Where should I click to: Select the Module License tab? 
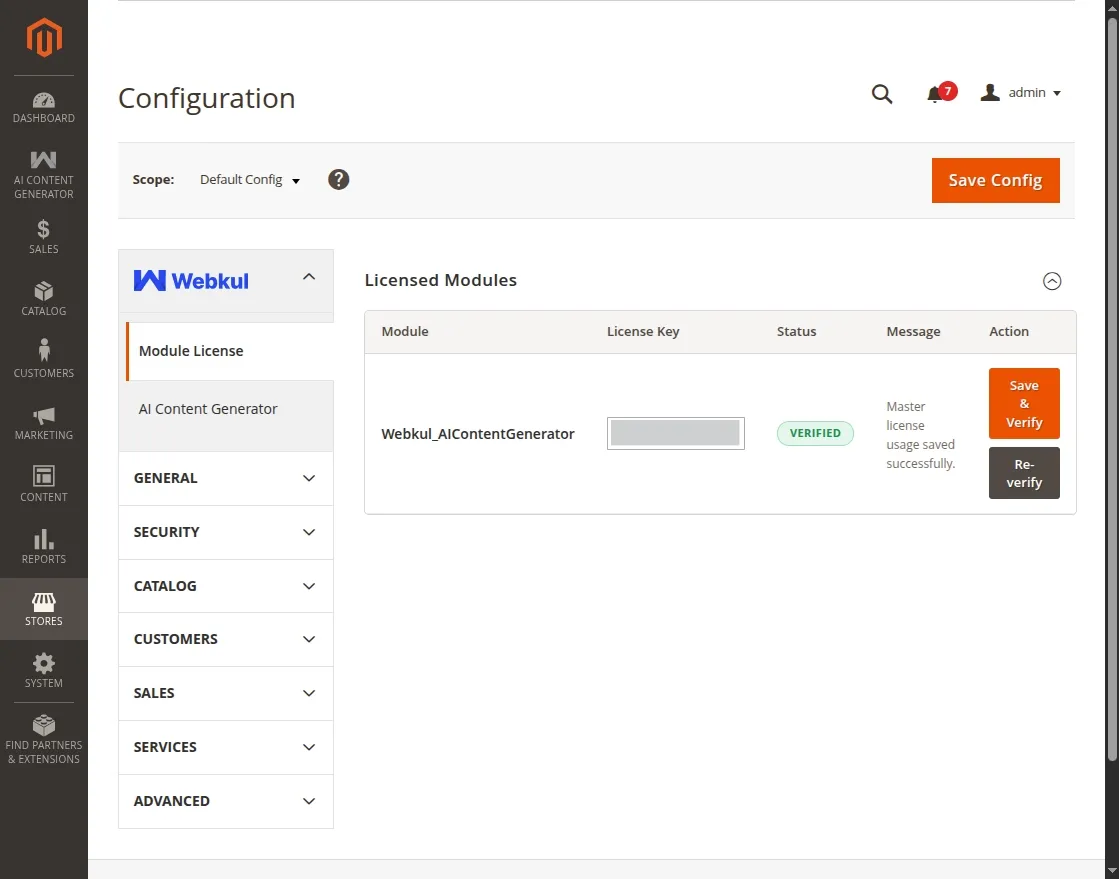pyautogui.click(x=230, y=351)
